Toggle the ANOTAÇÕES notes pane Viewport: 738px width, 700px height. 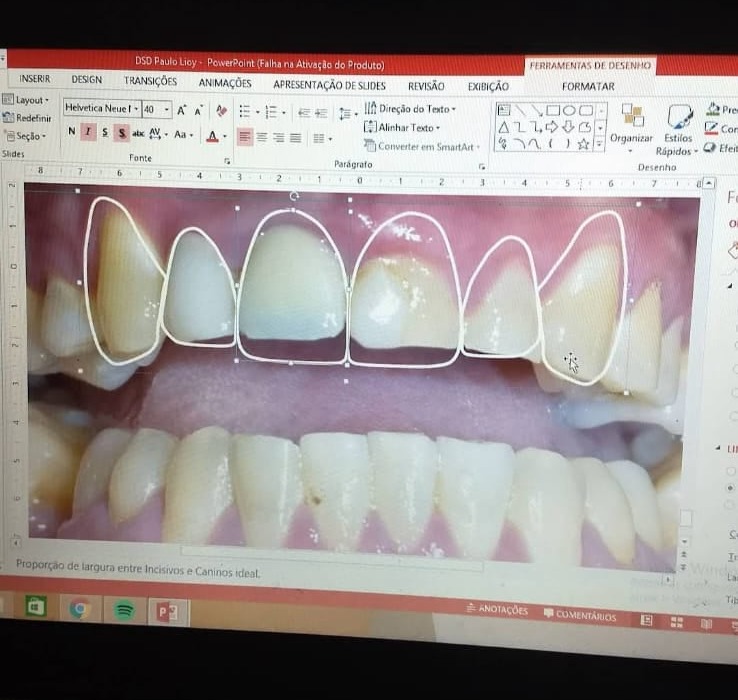(x=497, y=609)
